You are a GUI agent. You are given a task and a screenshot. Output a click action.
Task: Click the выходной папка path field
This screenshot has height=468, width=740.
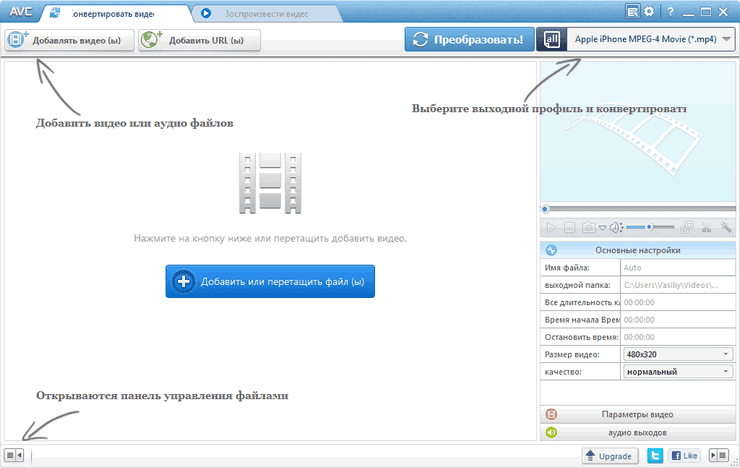coord(678,285)
